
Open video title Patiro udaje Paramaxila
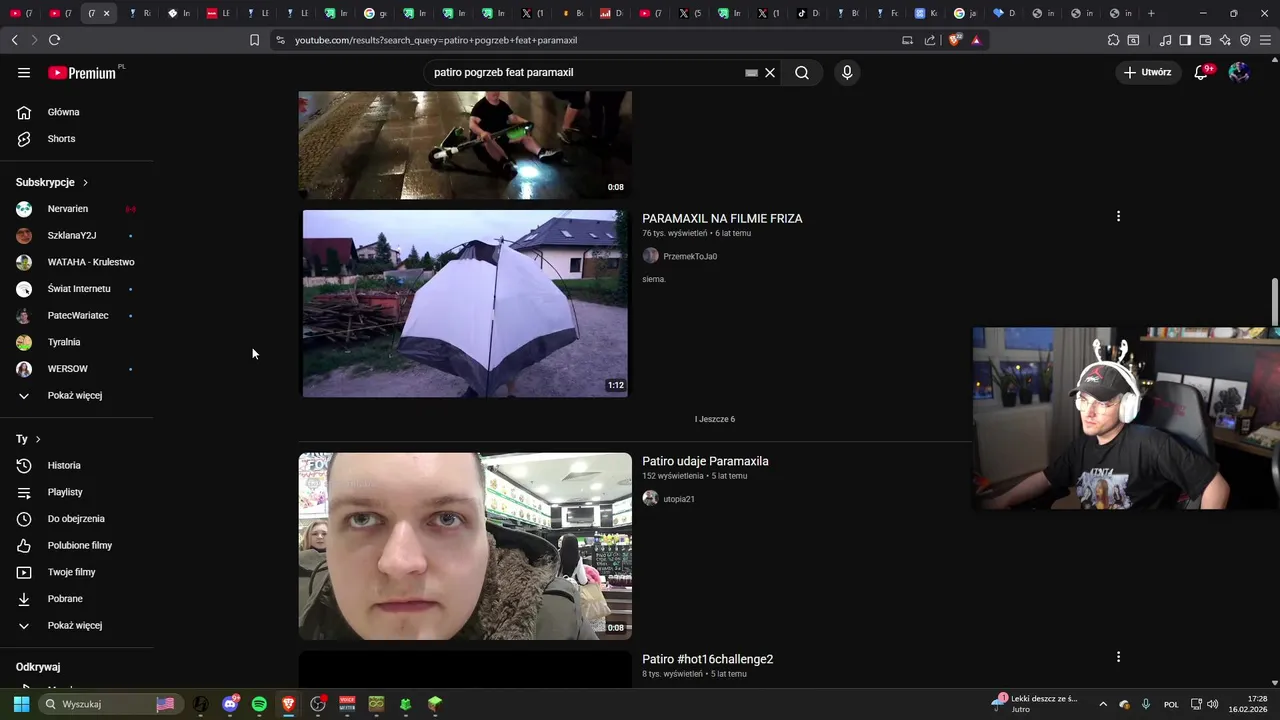[705, 461]
